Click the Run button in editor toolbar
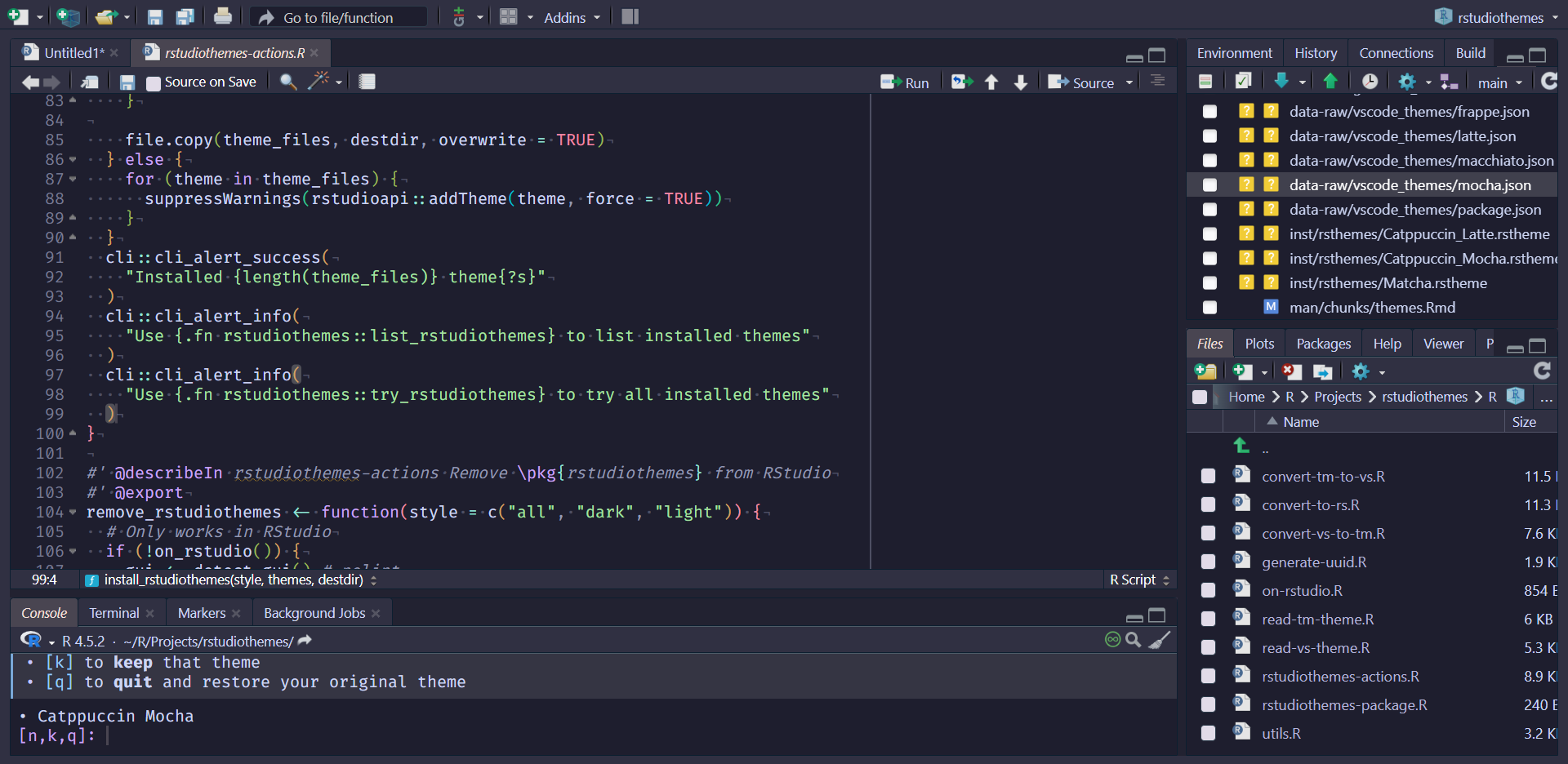1568x764 pixels. [905, 82]
